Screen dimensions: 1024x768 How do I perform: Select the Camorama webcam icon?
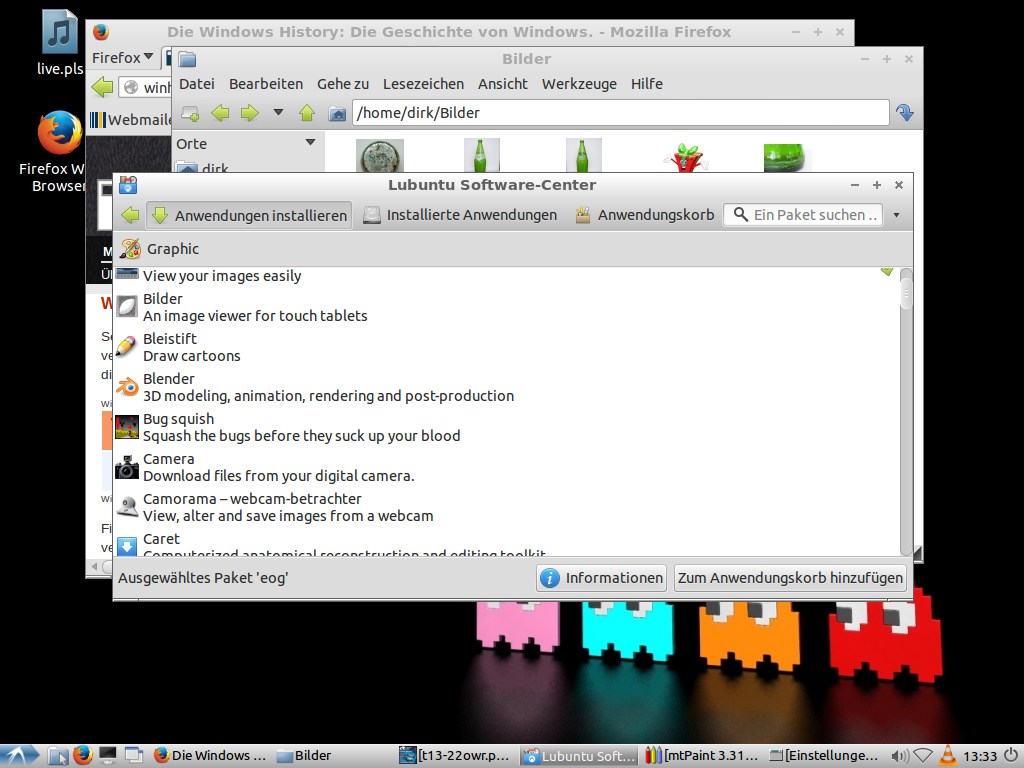tap(127, 507)
